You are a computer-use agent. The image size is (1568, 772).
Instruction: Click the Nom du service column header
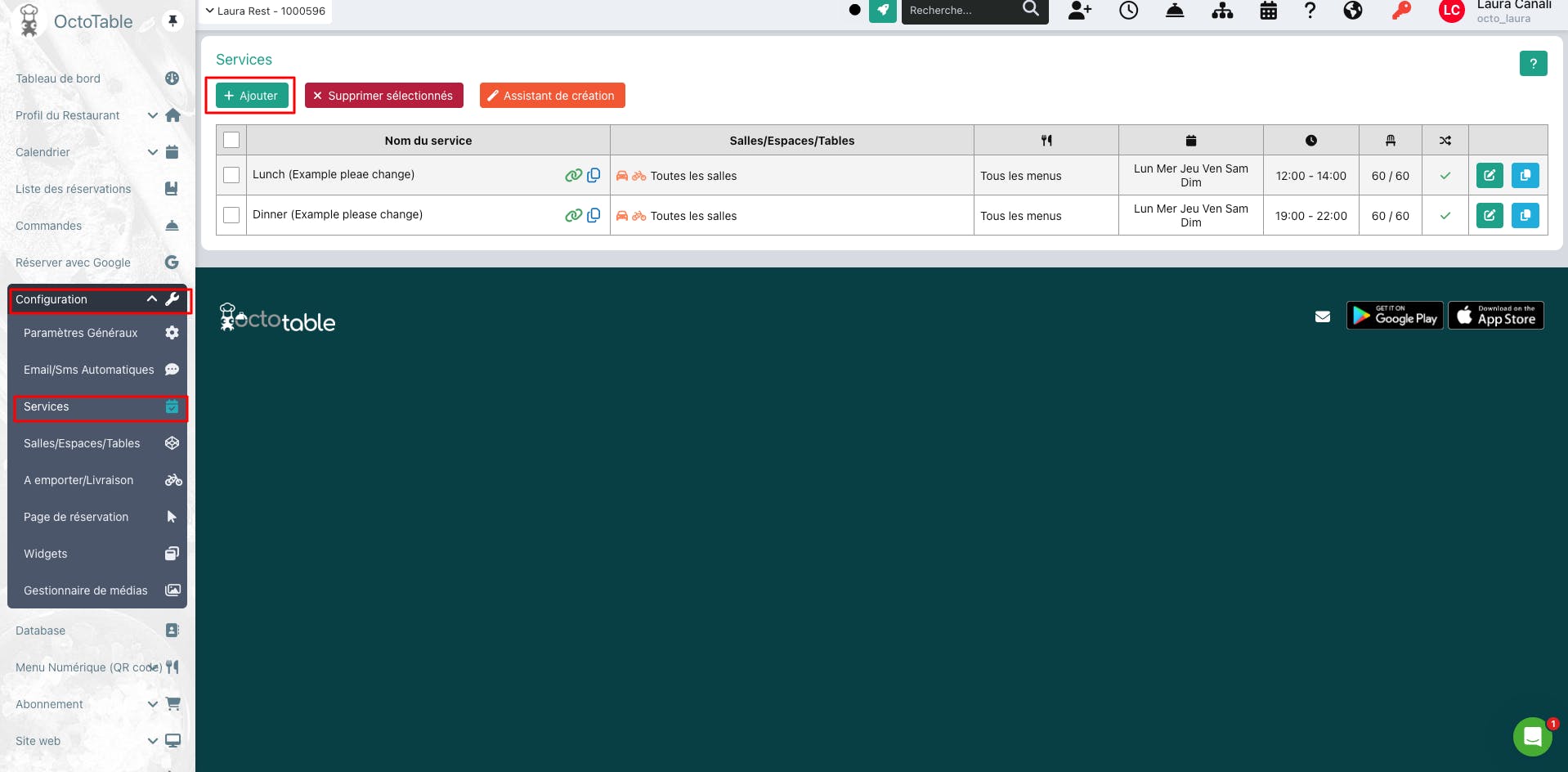[x=428, y=141]
